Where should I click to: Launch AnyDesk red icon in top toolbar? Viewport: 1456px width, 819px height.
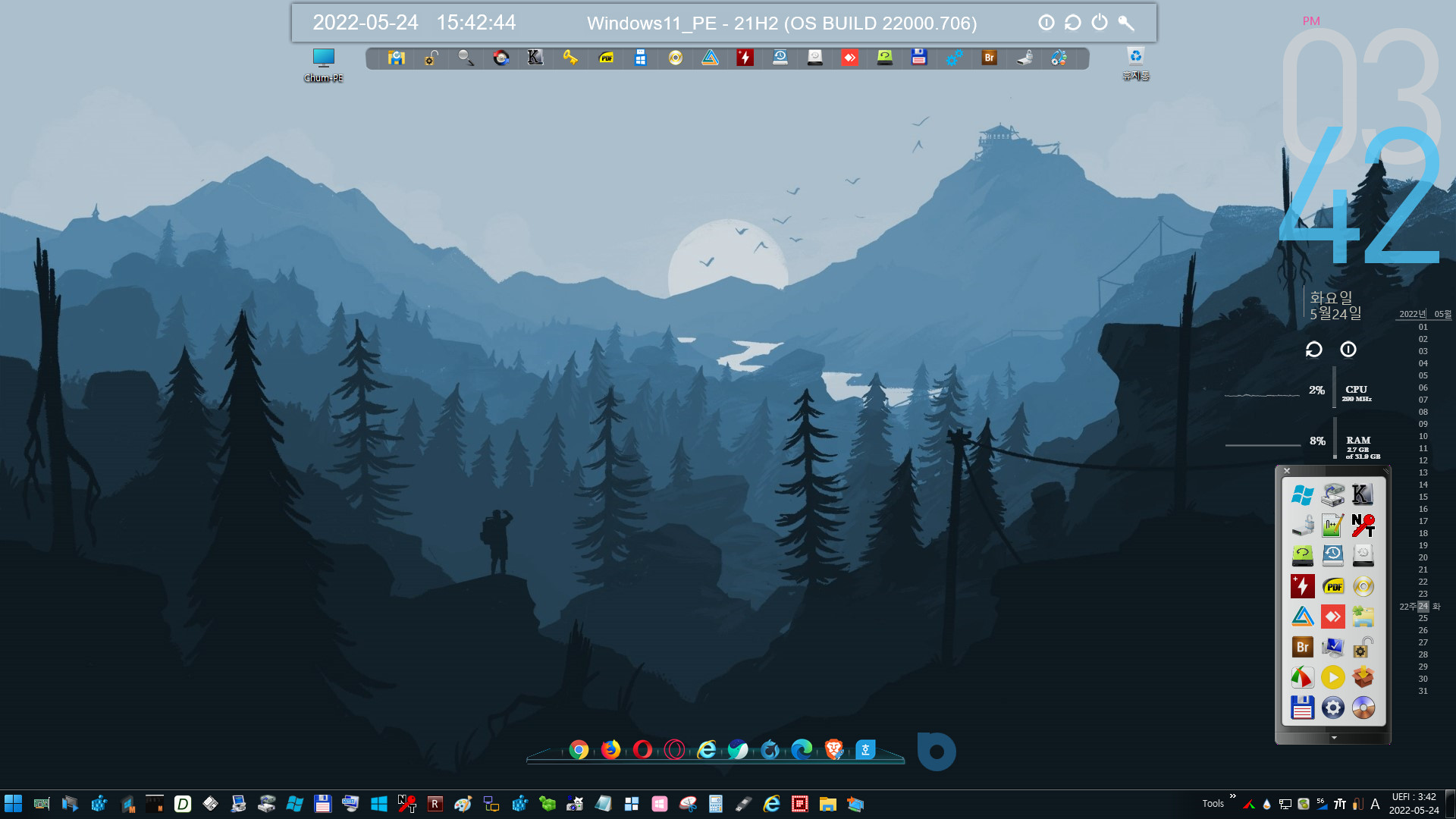[x=850, y=58]
